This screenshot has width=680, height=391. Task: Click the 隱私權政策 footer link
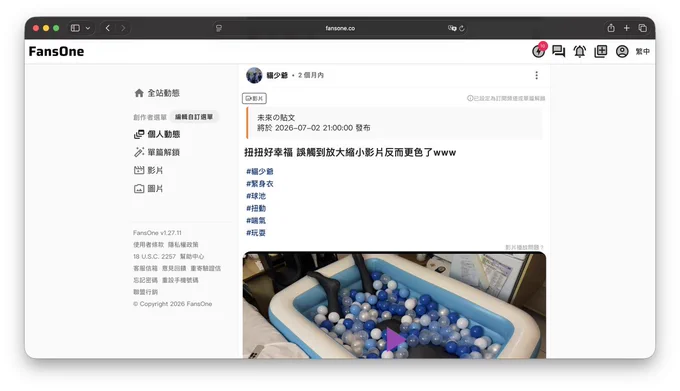click(x=183, y=244)
